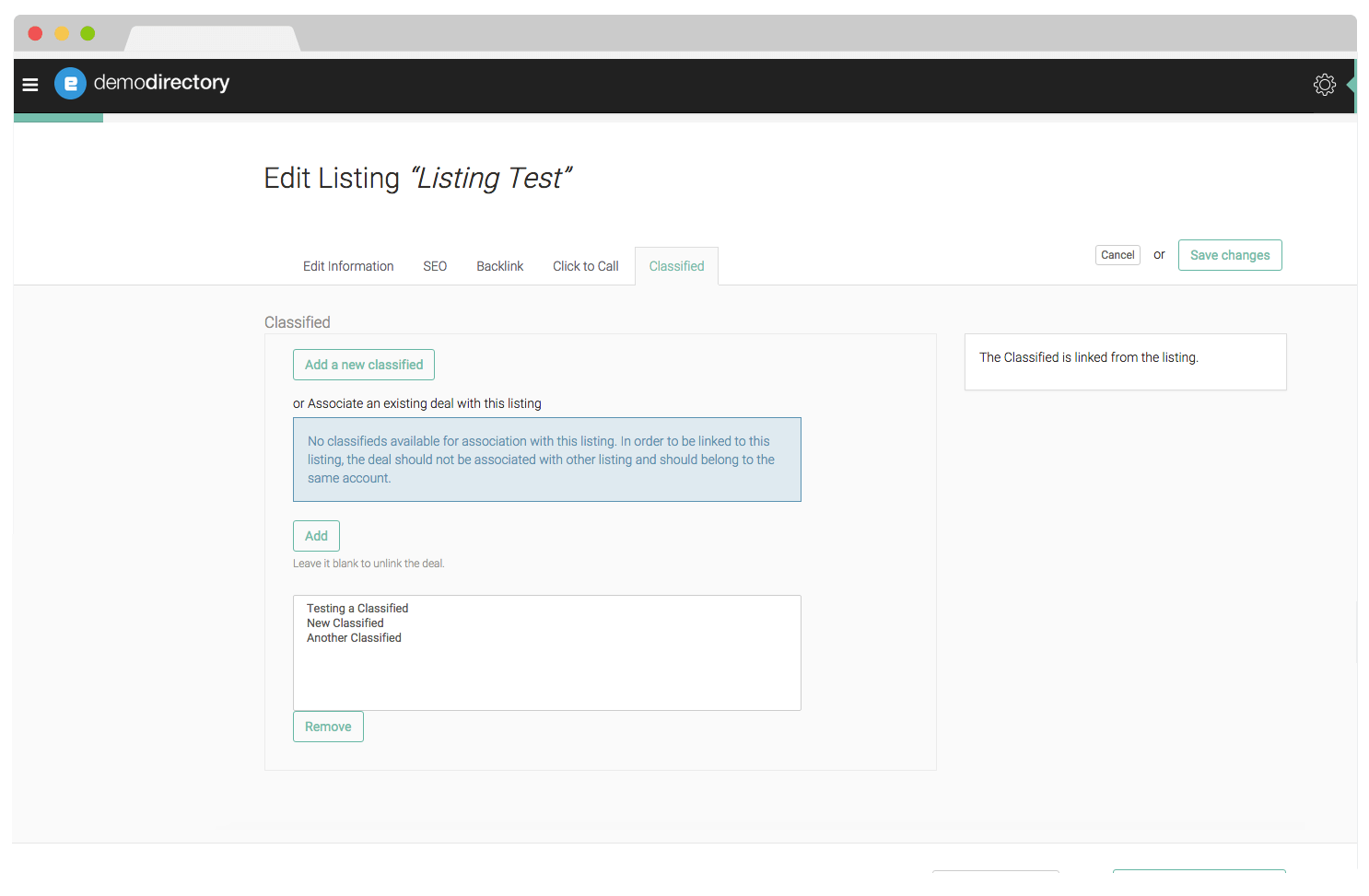The height and width of the screenshot is (896, 1369).
Task: Click the 'or Associate an existing deal' label
Action: (417, 403)
